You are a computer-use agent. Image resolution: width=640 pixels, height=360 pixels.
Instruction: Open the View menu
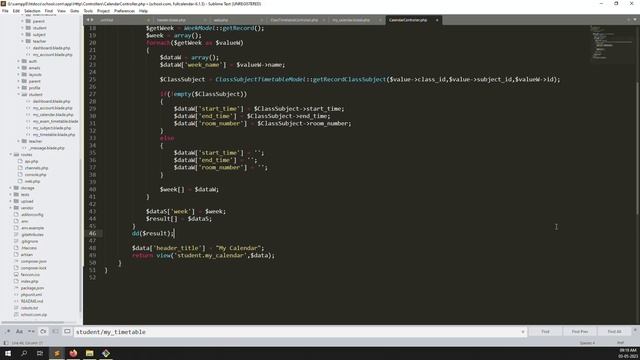tap(61, 11)
